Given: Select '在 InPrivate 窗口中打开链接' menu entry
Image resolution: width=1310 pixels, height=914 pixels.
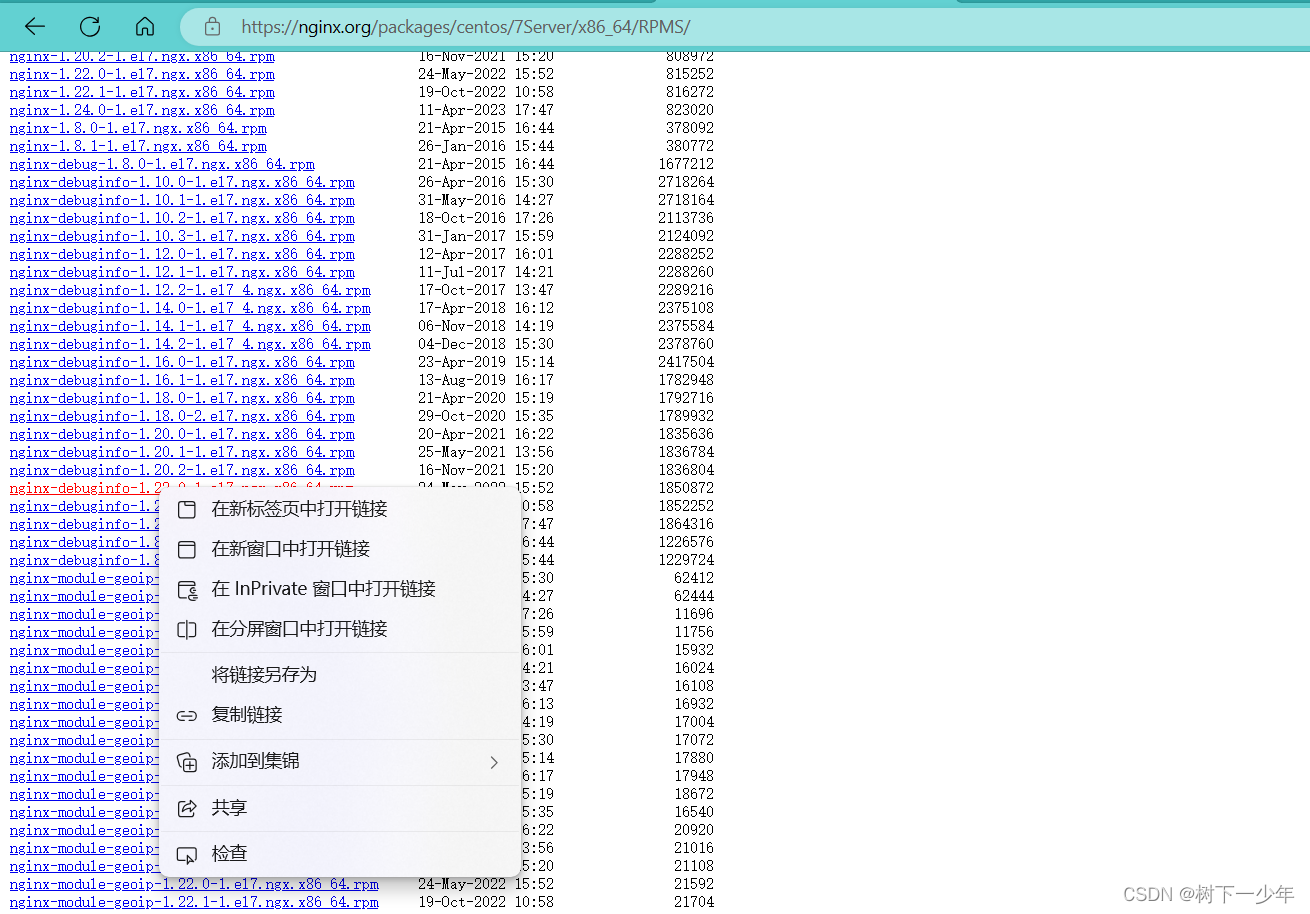Looking at the screenshot, I should (x=340, y=589).
